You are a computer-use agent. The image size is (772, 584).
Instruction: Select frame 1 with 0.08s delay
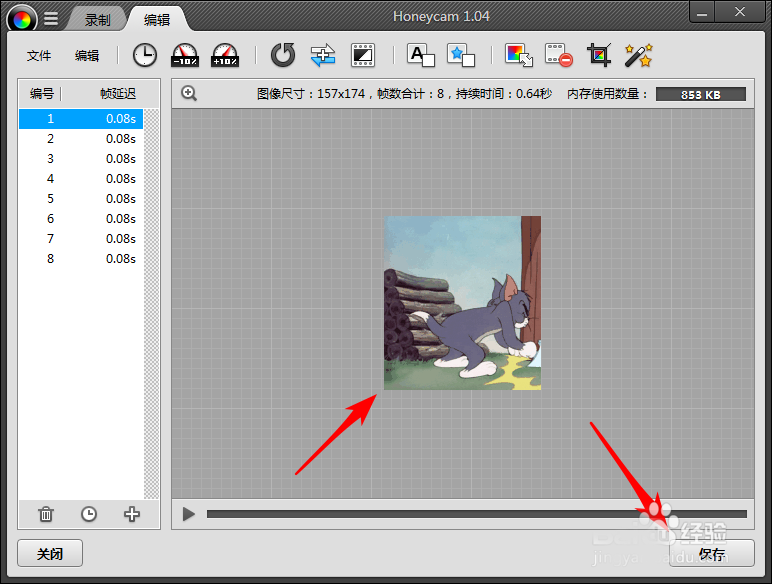(x=81, y=119)
